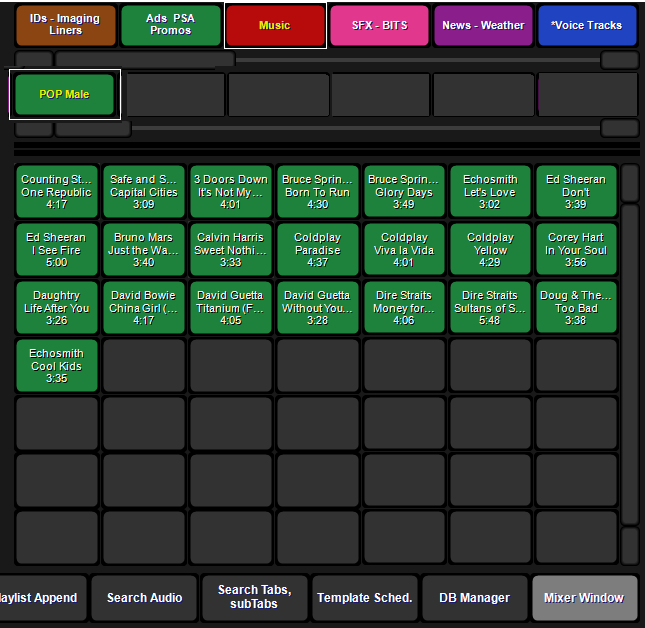Click left arrow of subtabs scrollbar
Viewport: 645px width, 628px height.
coord(34,129)
